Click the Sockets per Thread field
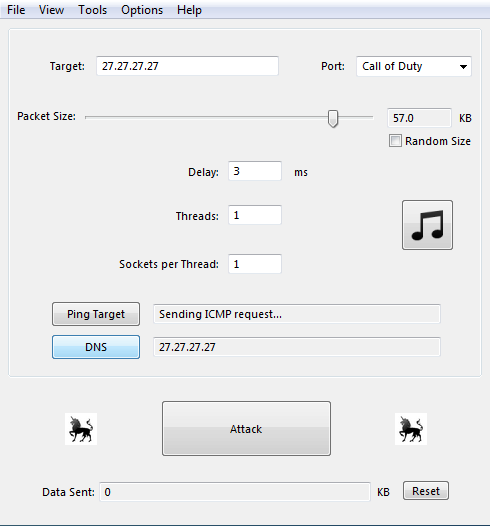The image size is (490, 526). [x=255, y=264]
